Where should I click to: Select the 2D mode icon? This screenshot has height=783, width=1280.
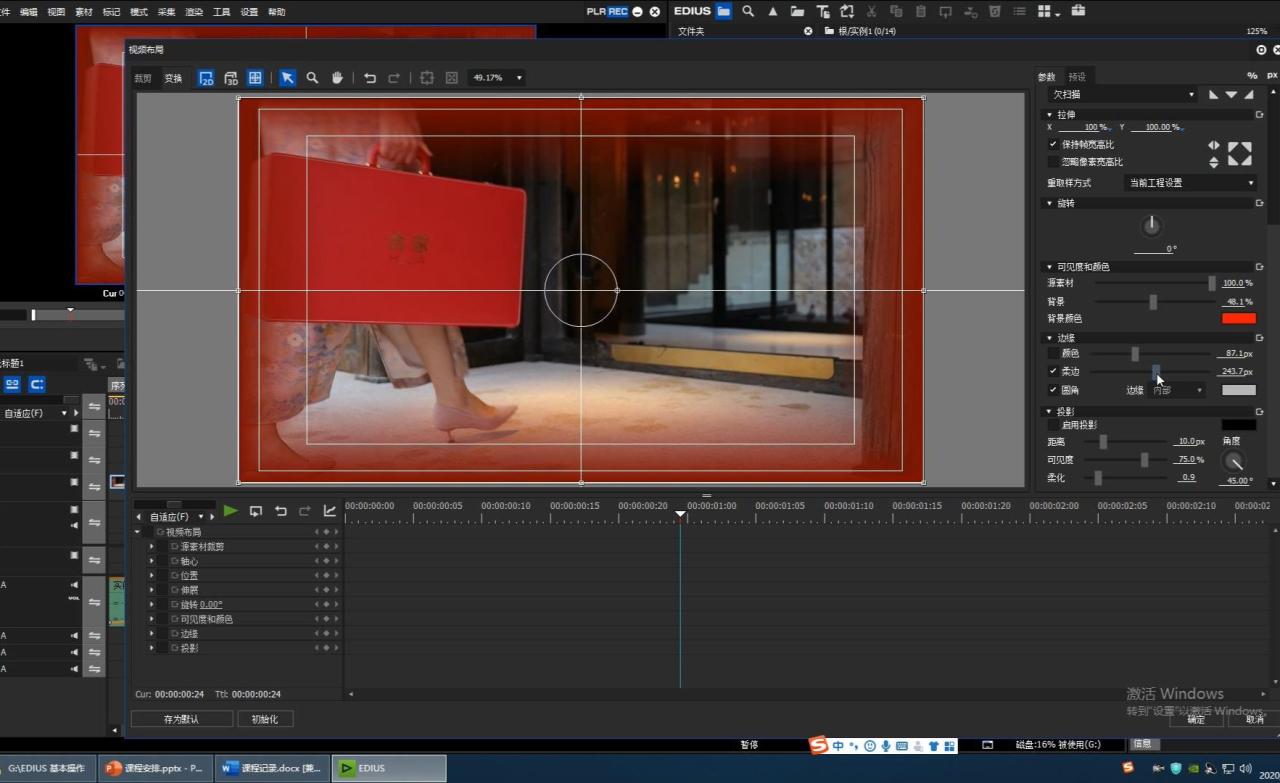click(206, 78)
